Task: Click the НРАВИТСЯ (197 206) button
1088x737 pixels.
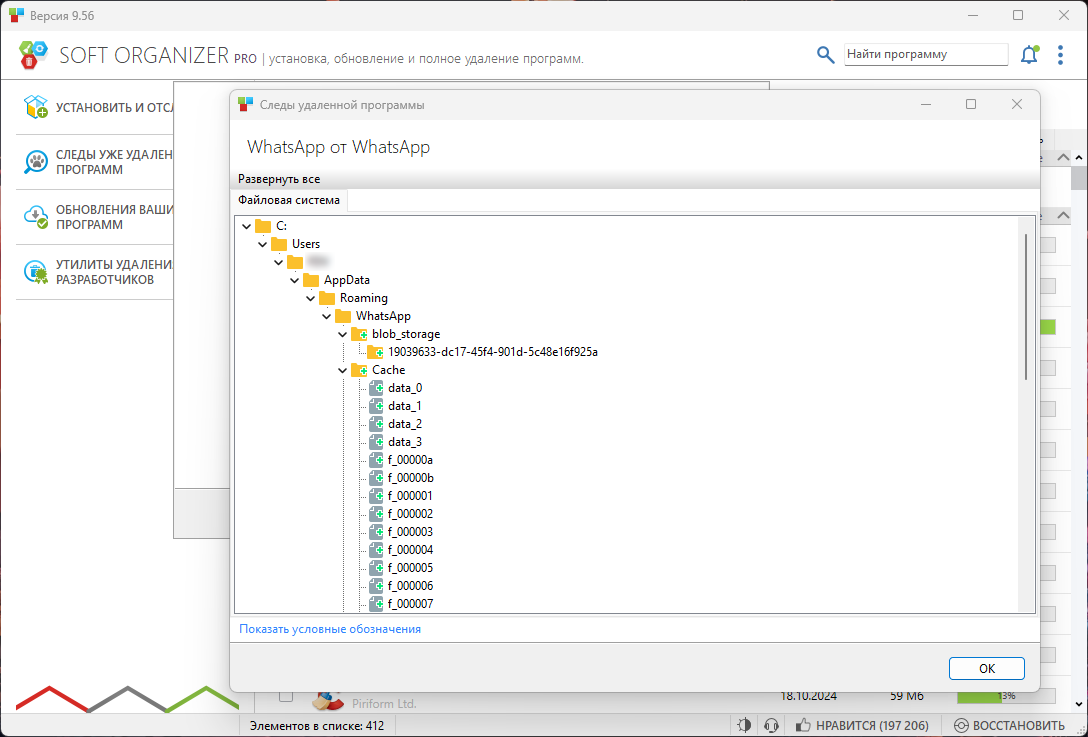Action: click(x=861, y=725)
